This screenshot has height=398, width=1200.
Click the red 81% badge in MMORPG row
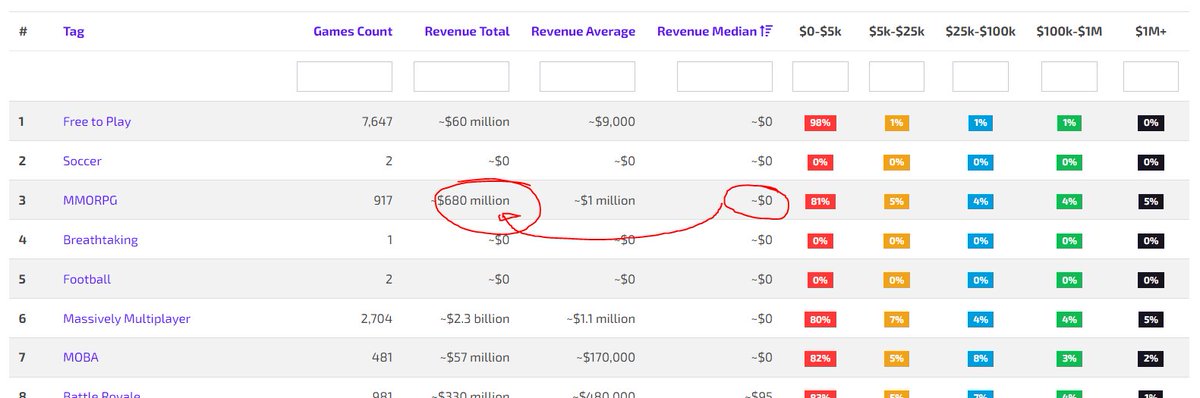click(820, 201)
